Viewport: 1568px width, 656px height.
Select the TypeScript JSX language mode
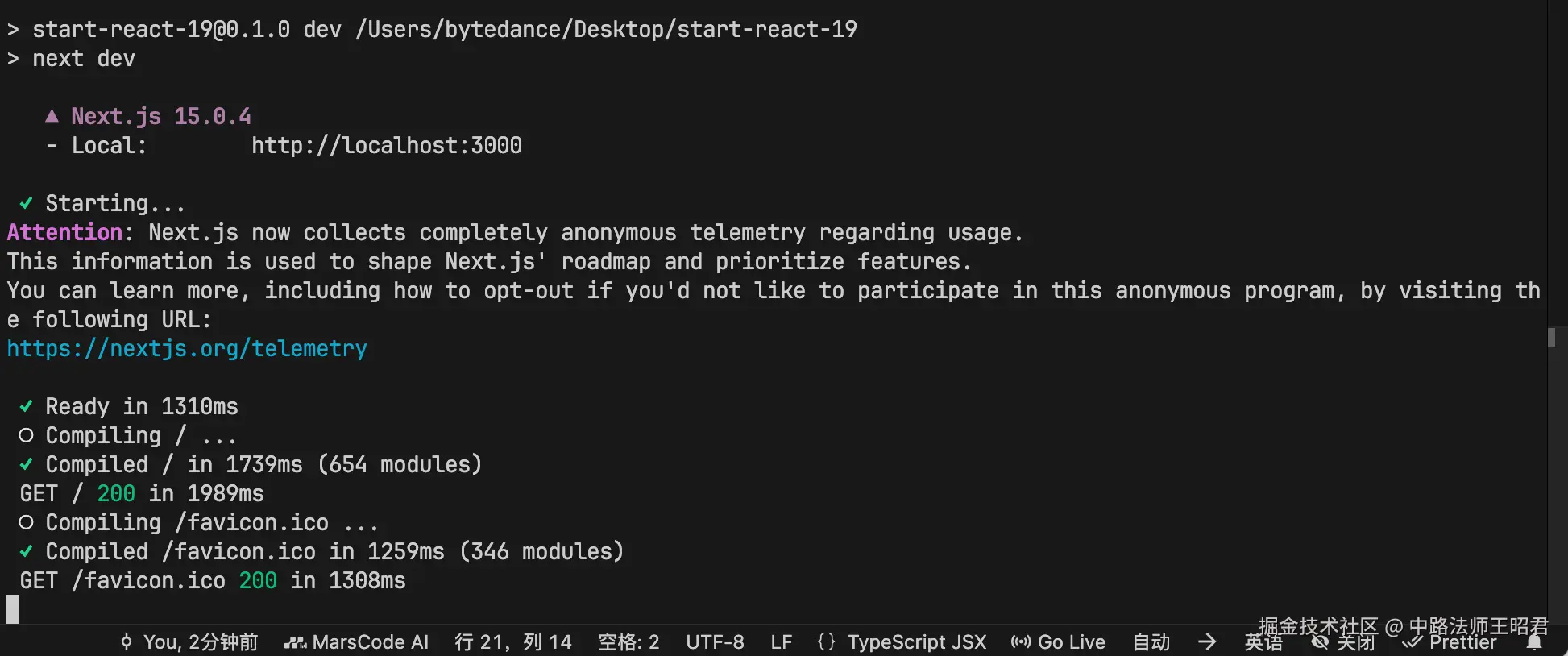917,642
